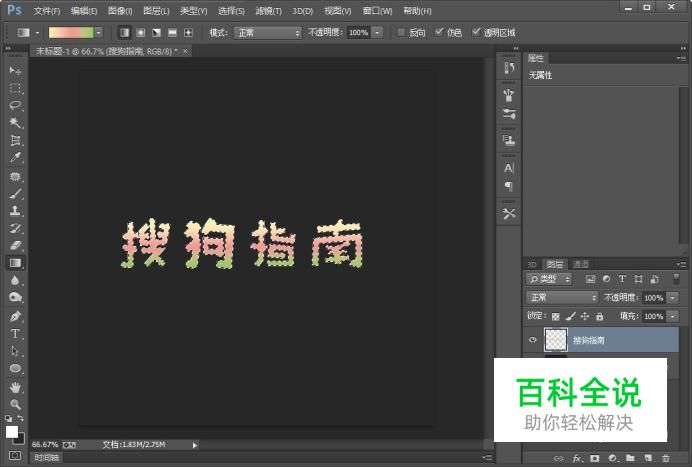
Task: Hide the 搜狗指南 layer with eye icon
Action: point(533,339)
